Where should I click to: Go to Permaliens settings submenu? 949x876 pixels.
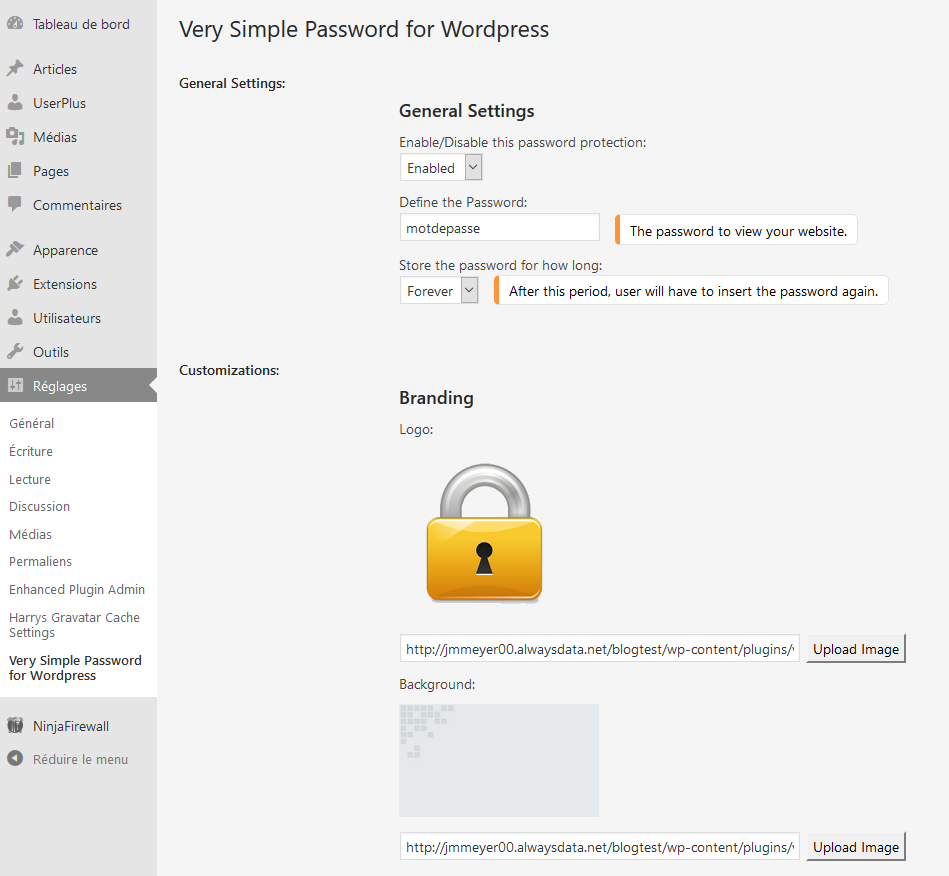tap(41, 561)
